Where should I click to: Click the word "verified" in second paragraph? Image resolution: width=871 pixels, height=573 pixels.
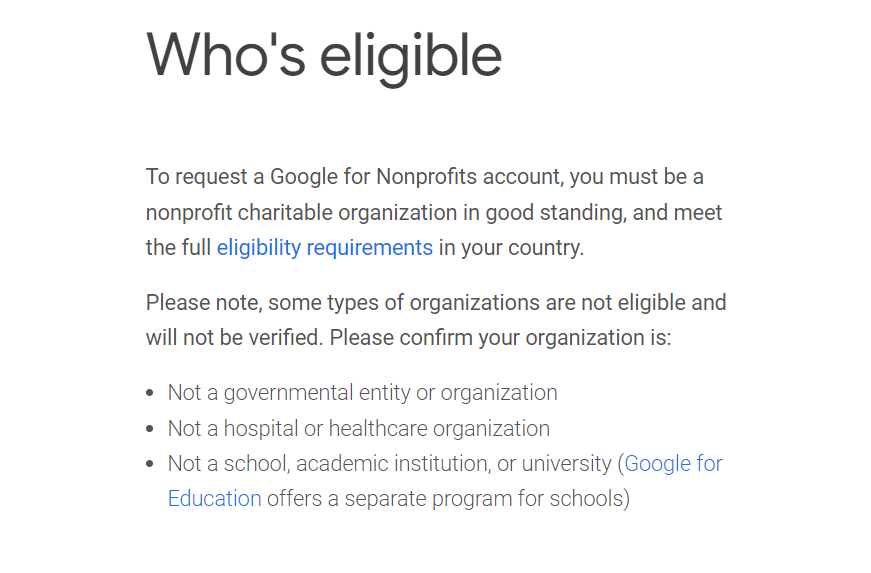click(x=283, y=338)
